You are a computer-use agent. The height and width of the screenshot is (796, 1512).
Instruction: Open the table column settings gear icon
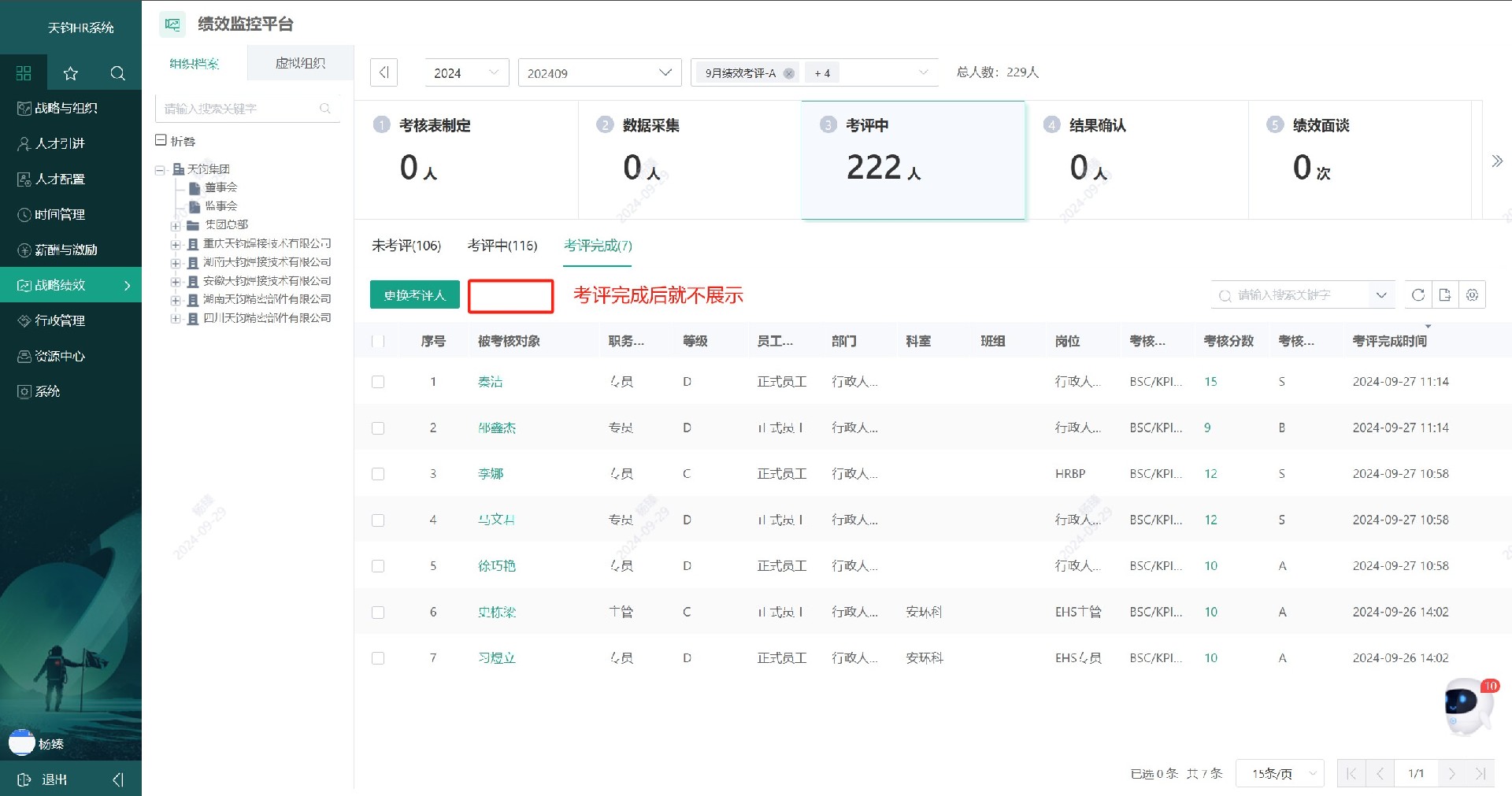(1473, 294)
